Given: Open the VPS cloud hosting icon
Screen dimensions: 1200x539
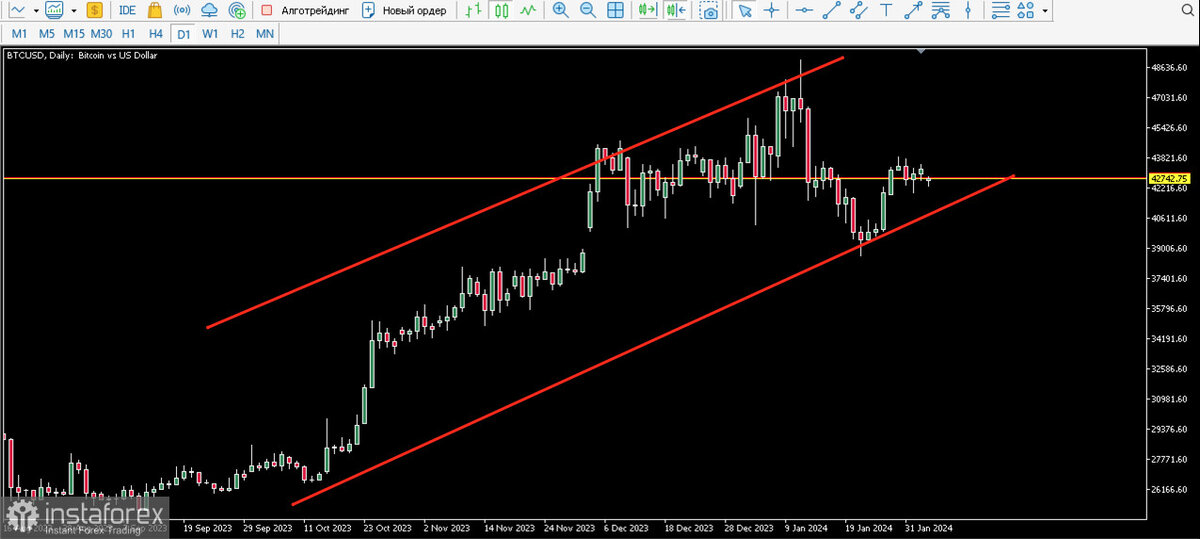Looking at the screenshot, I should tap(209, 10).
